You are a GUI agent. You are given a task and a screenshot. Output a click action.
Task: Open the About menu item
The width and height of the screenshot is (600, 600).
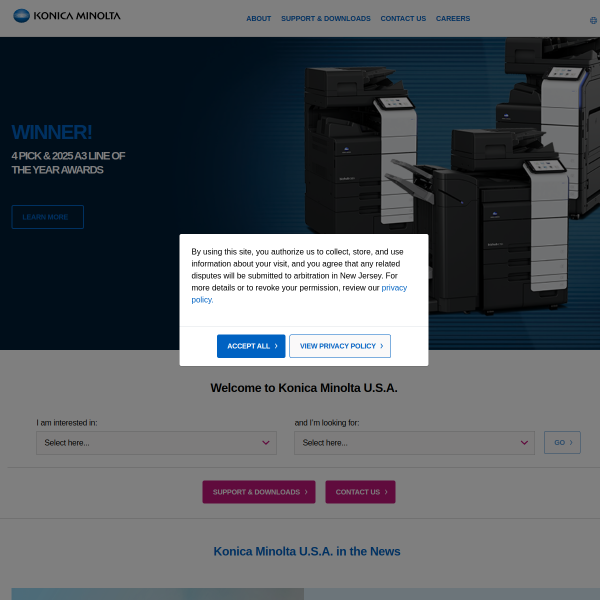[258, 18]
